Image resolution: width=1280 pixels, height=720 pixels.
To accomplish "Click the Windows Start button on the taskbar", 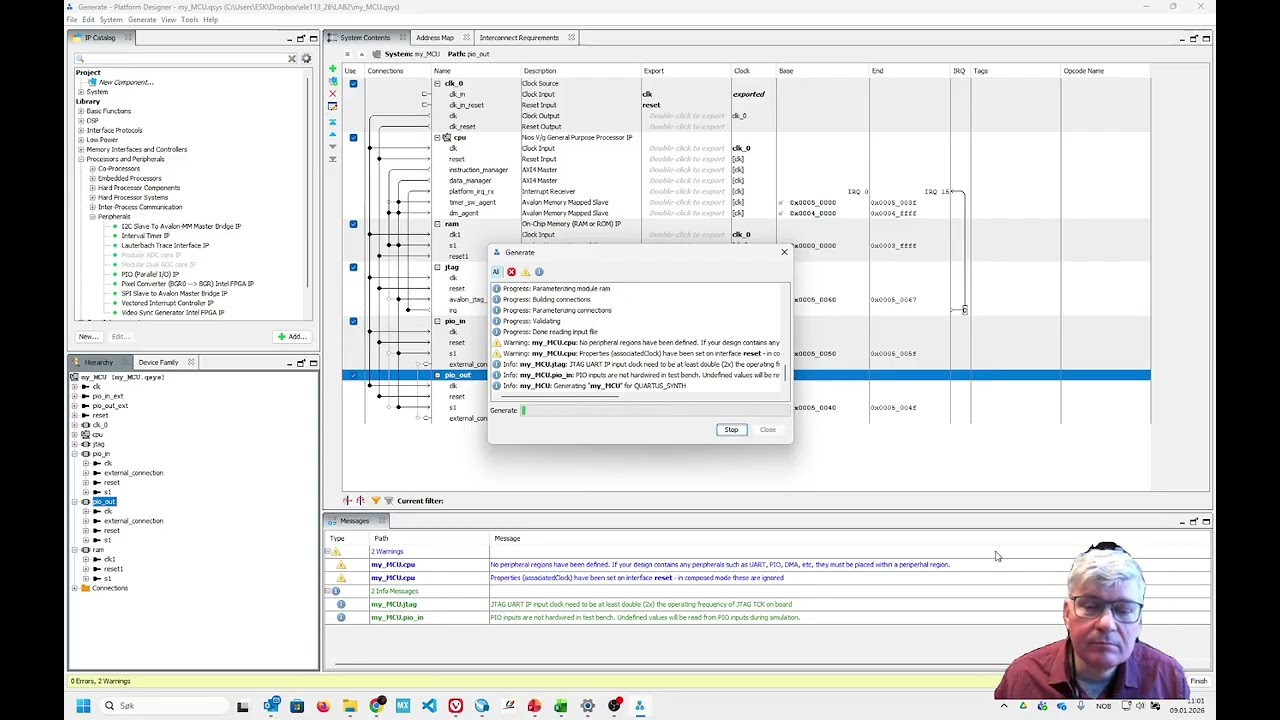I will pos(83,706).
